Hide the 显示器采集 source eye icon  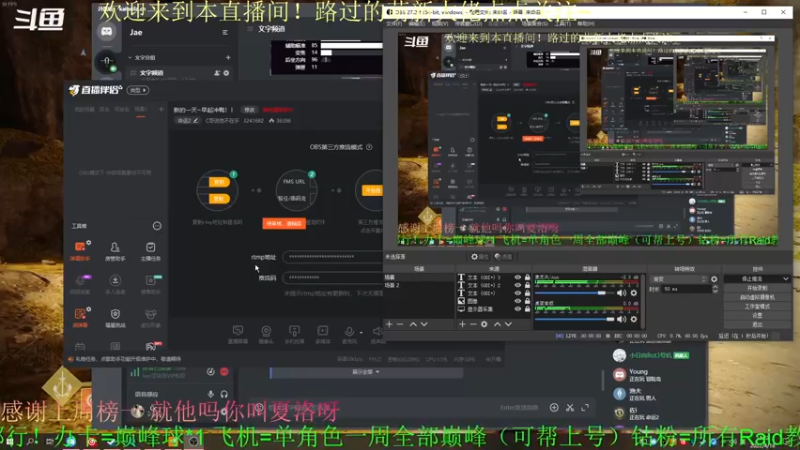pos(518,309)
